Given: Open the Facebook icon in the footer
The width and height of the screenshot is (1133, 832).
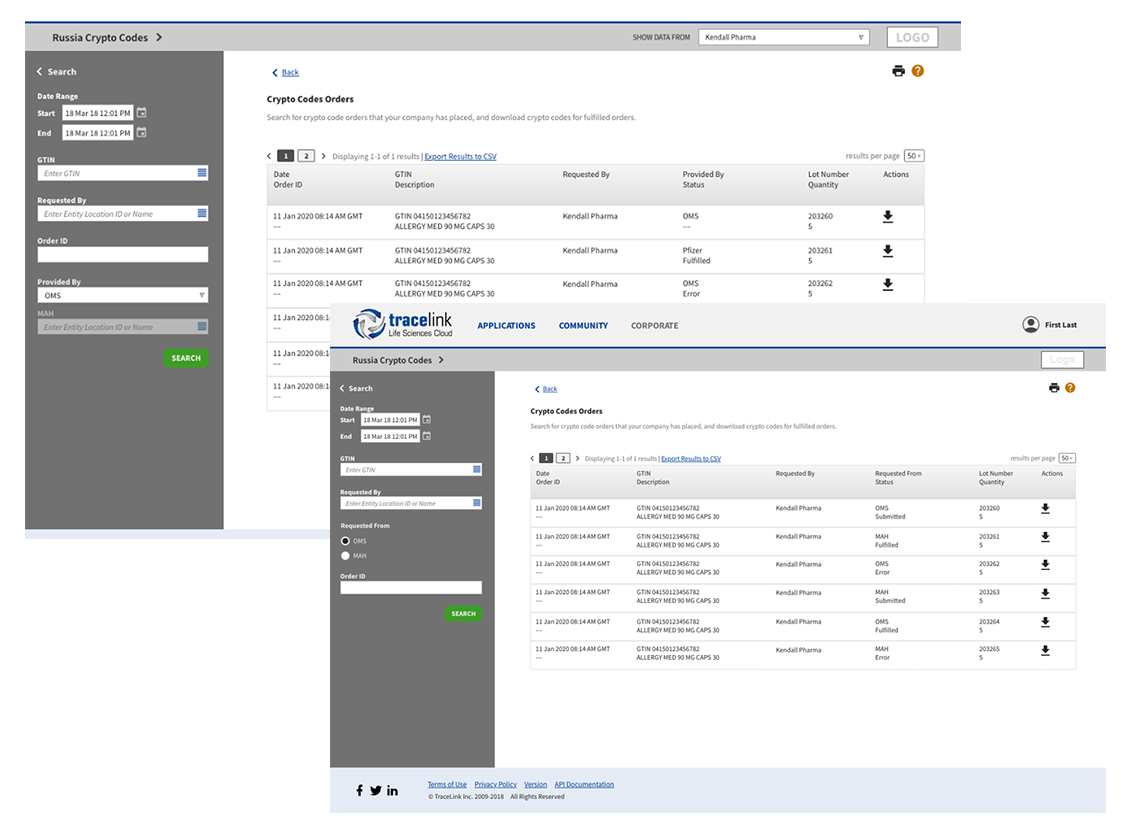Looking at the screenshot, I should (359, 790).
